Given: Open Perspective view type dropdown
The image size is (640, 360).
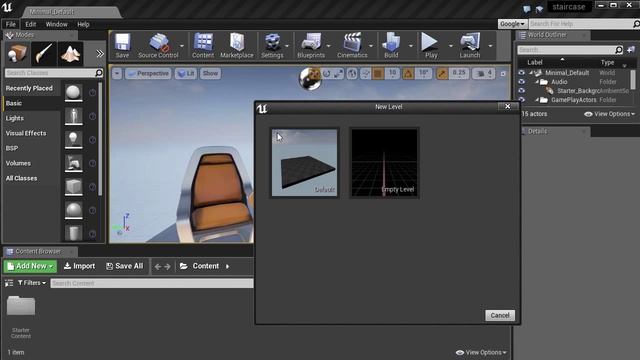Looking at the screenshot, I should point(148,73).
